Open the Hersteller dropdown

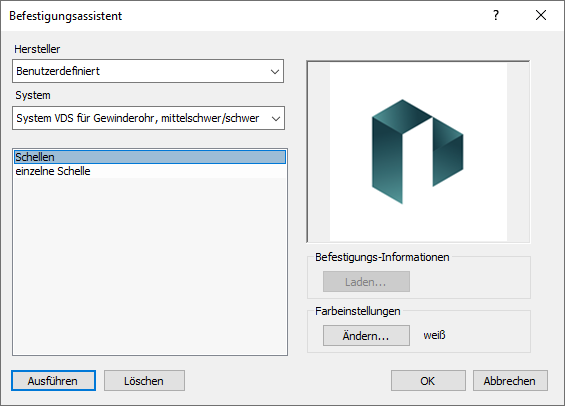click(148, 71)
